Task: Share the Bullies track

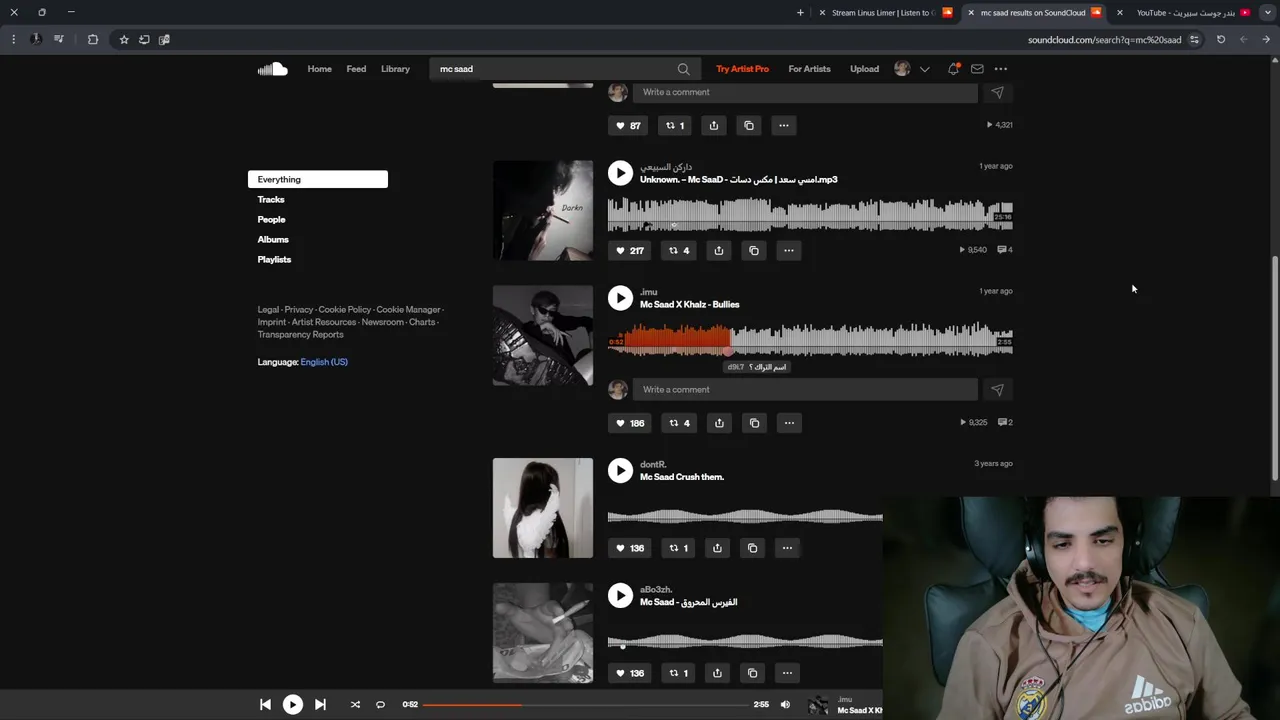Action: 719,423
